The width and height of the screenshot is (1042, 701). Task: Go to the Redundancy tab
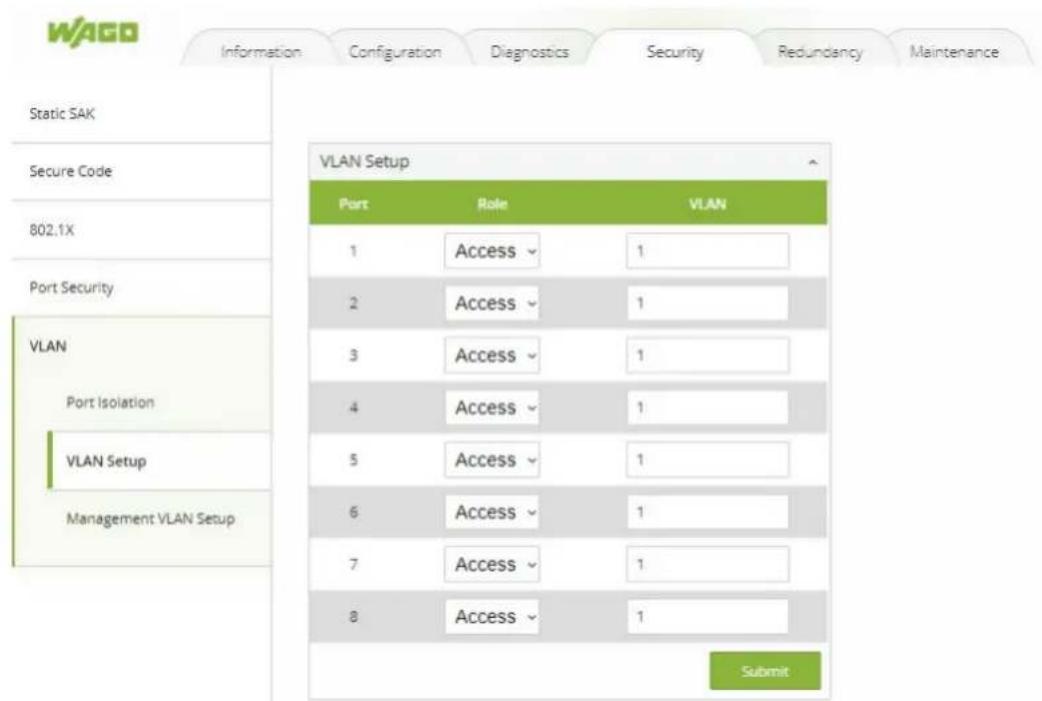(x=820, y=52)
